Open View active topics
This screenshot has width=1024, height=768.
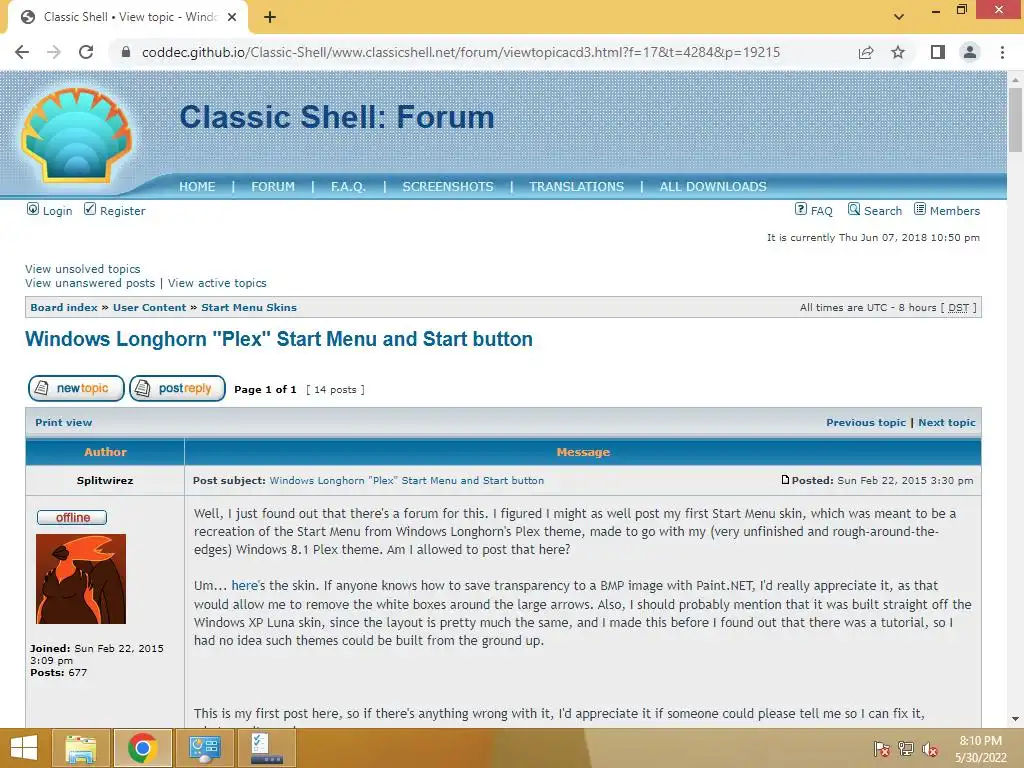(x=217, y=283)
